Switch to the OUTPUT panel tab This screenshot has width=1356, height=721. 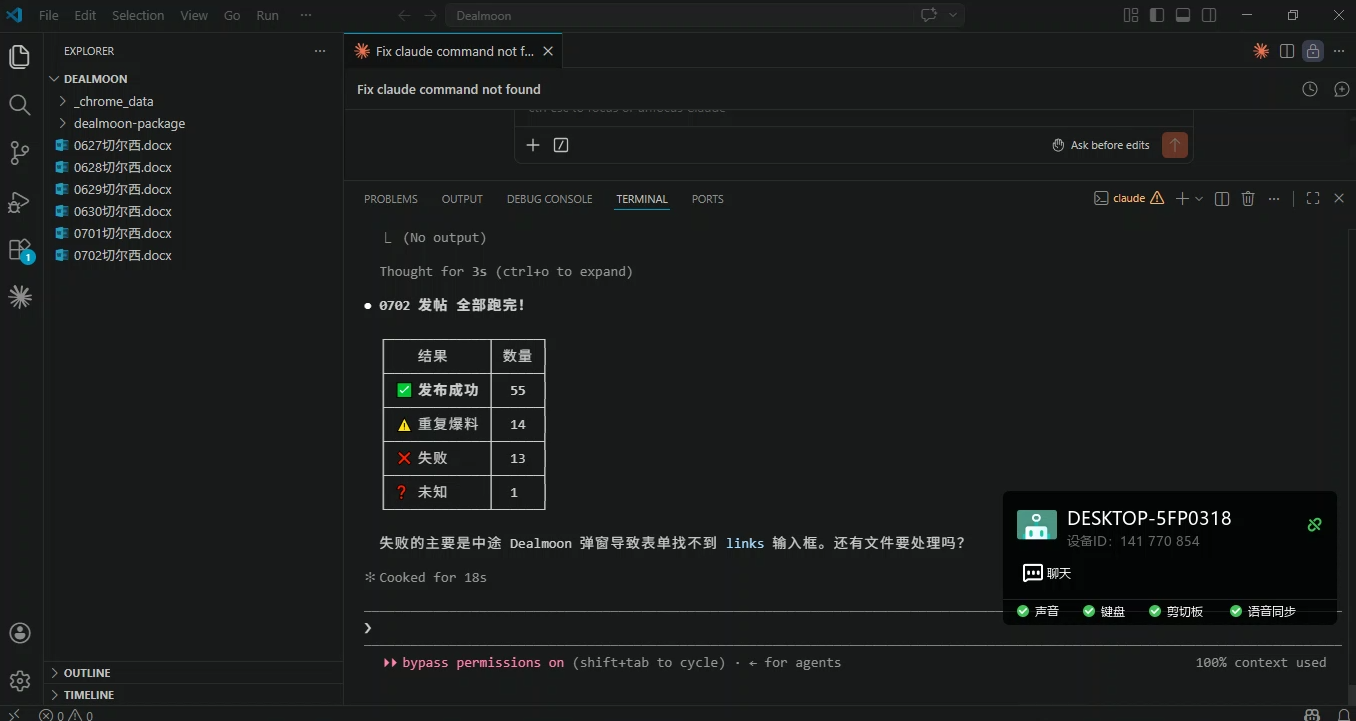point(462,199)
